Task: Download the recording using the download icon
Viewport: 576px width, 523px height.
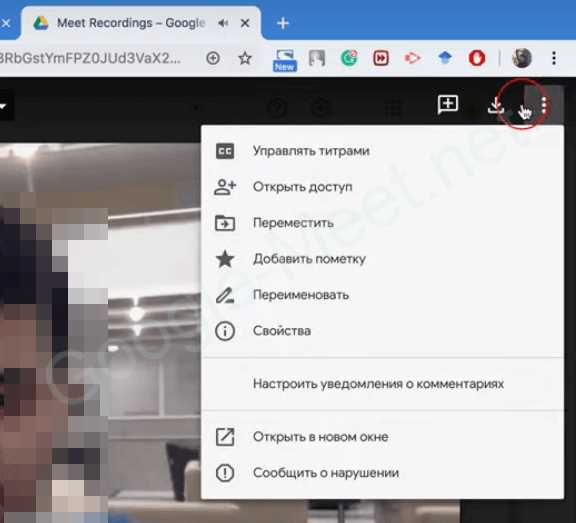Action: tap(496, 105)
